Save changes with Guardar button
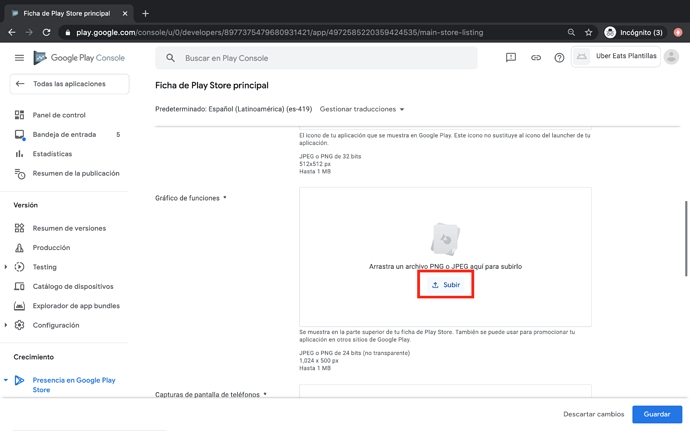The height and width of the screenshot is (431, 690). (656, 414)
